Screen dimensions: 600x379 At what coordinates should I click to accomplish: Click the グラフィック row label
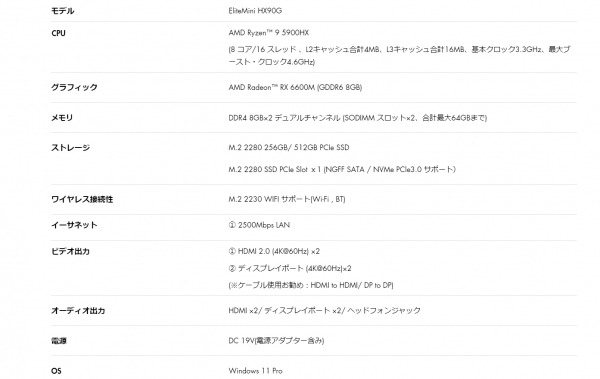[74, 87]
